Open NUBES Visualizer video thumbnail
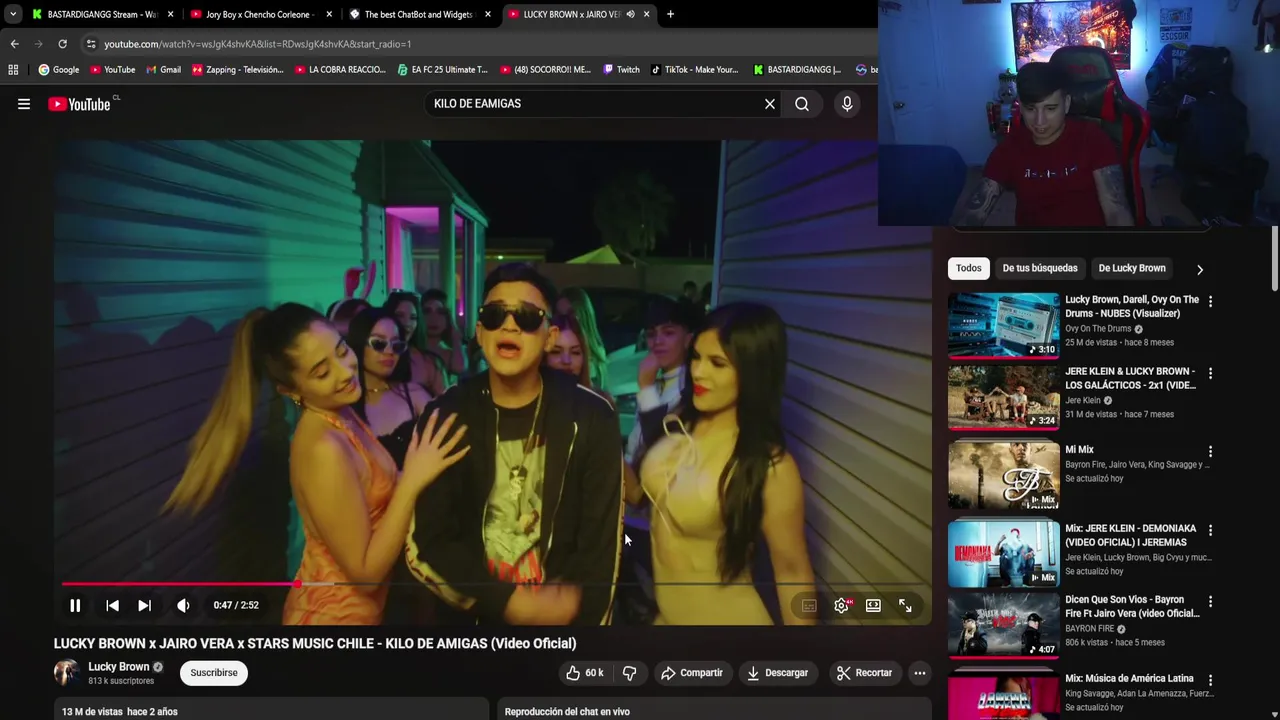 click(1003, 325)
